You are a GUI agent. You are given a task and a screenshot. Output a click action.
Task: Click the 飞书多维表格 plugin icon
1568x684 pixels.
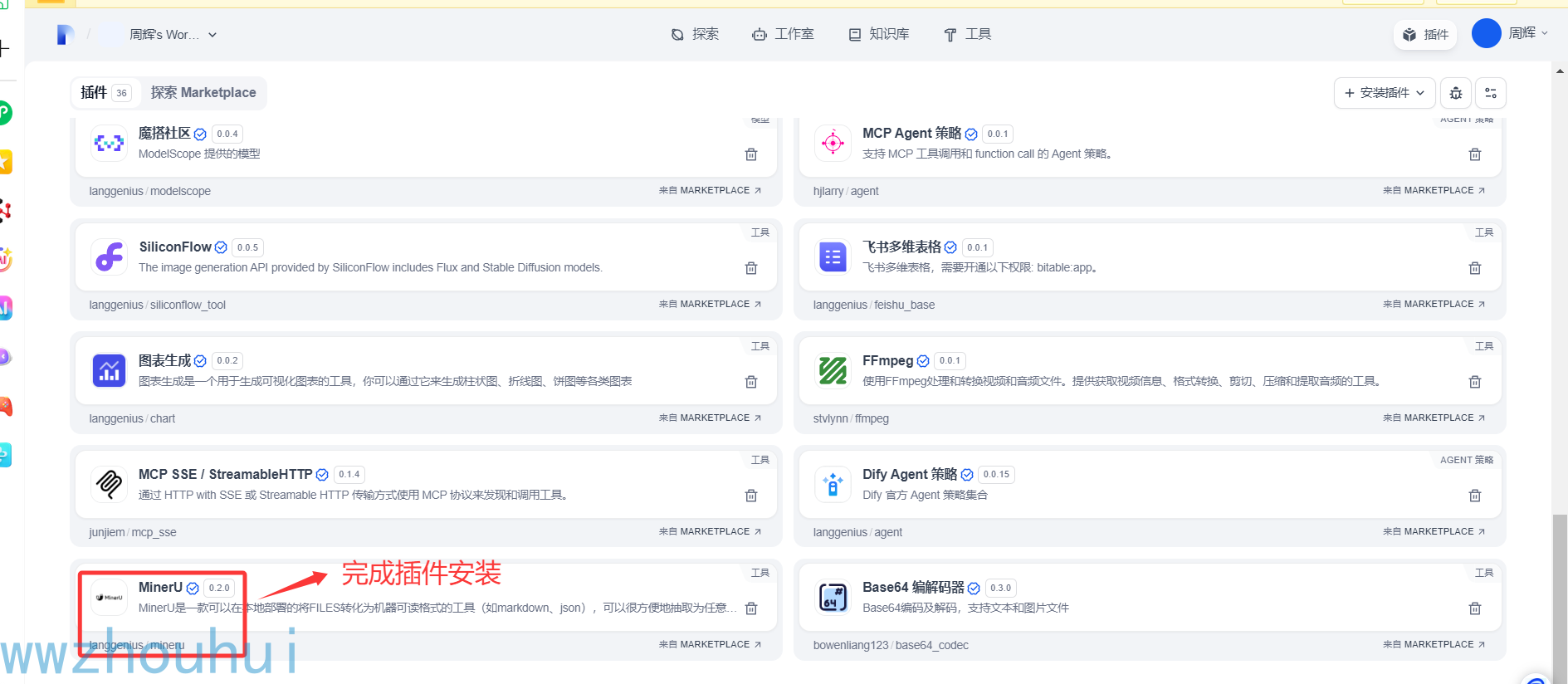coord(833,256)
